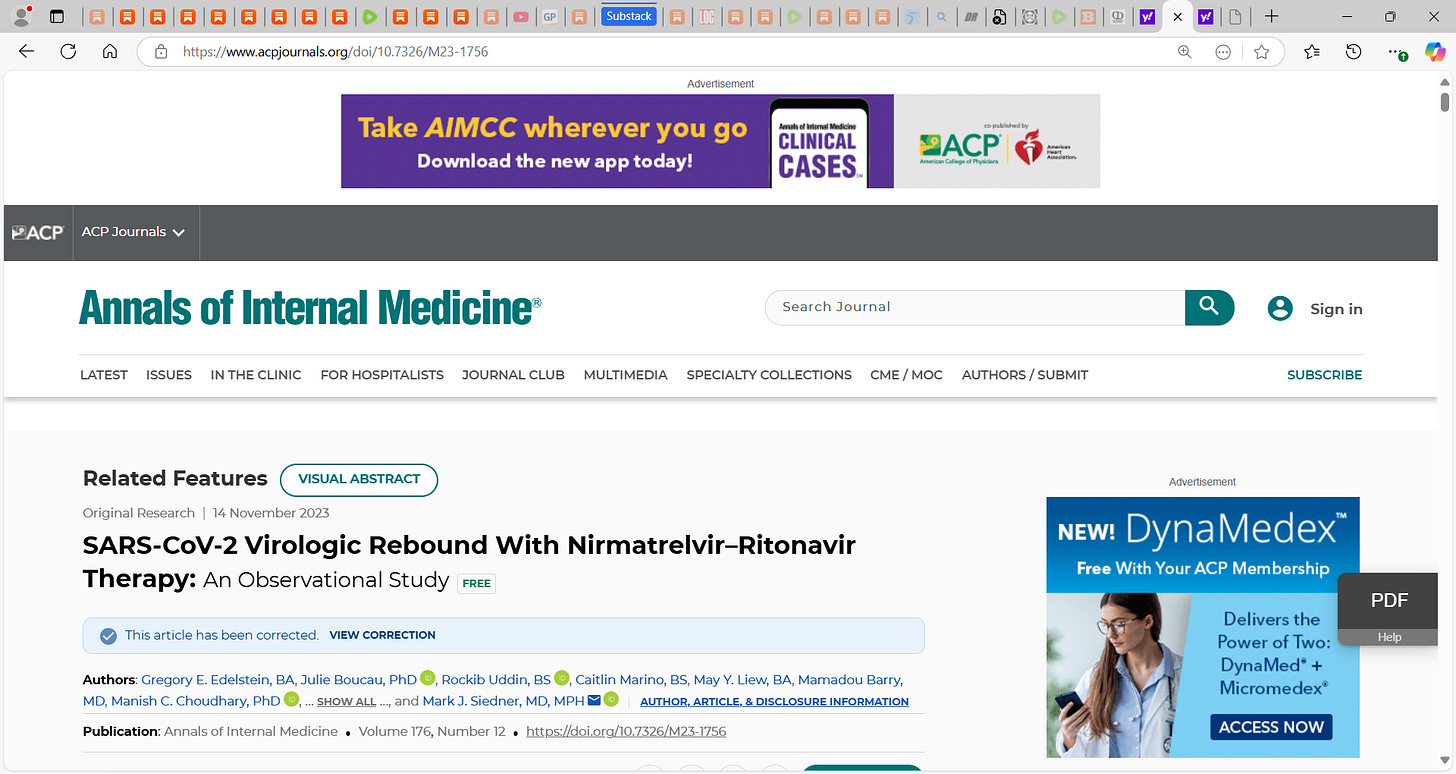Open the VISUAL ABSTRACT button
Screen dimensions: 1456x774
(359, 479)
